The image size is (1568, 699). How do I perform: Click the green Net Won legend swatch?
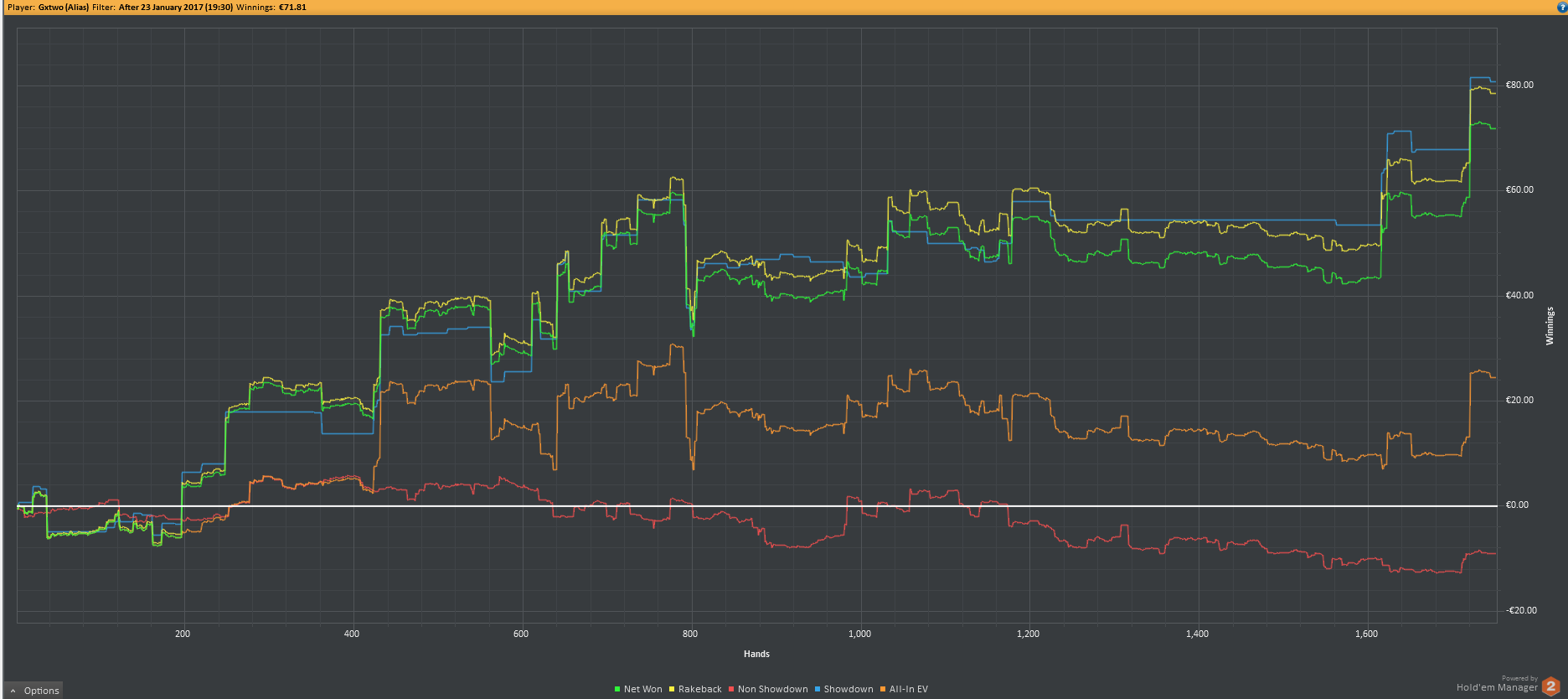click(617, 690)
